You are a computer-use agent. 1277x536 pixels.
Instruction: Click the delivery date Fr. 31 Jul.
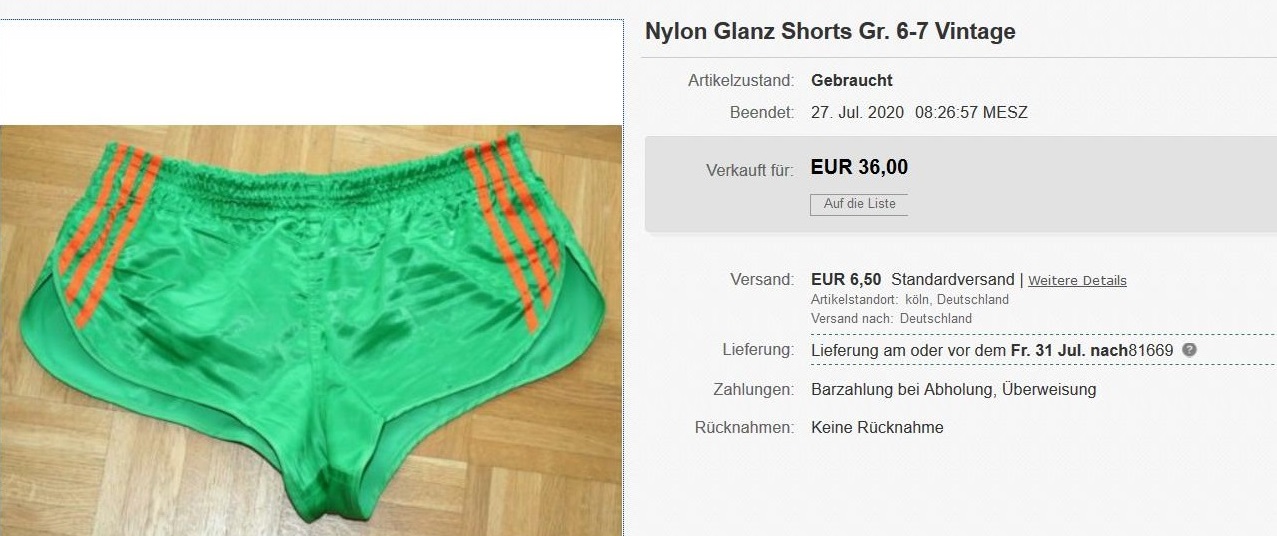1046,350
